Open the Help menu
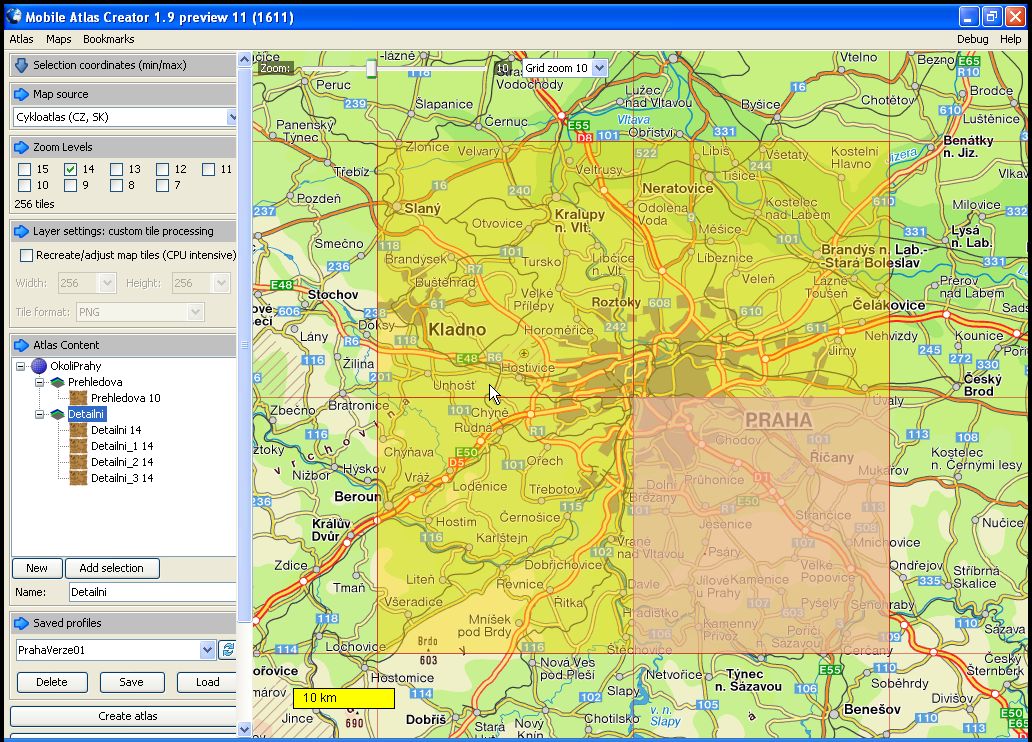Viewport: 1032px width, 742px height. [1010, 39]
